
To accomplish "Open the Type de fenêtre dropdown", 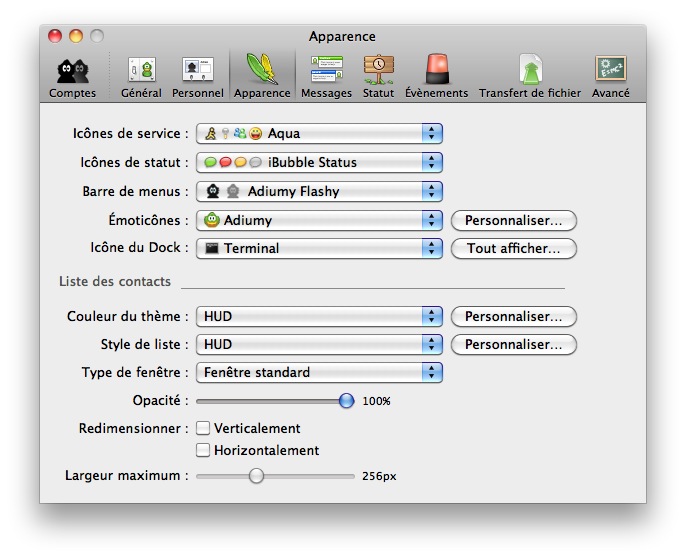I will [x=319, y=372].
